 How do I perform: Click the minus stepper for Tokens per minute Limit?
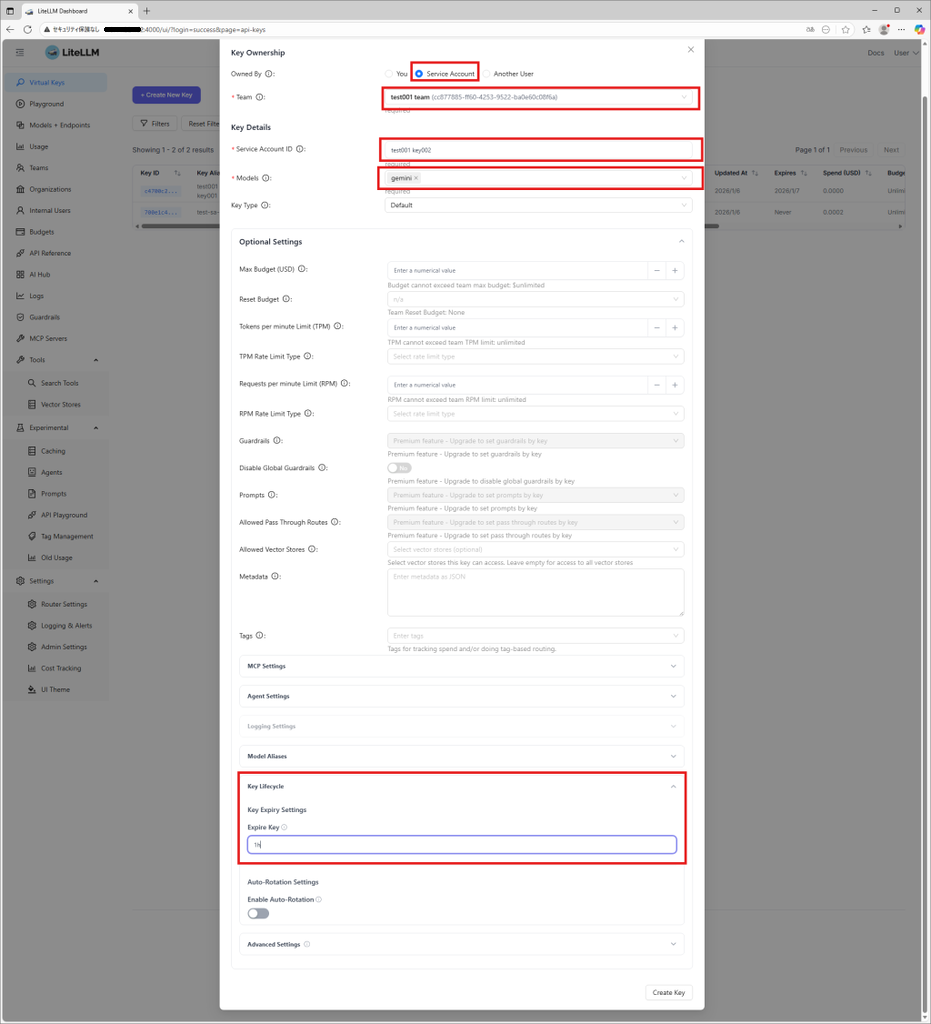click(x=656, y=328)
